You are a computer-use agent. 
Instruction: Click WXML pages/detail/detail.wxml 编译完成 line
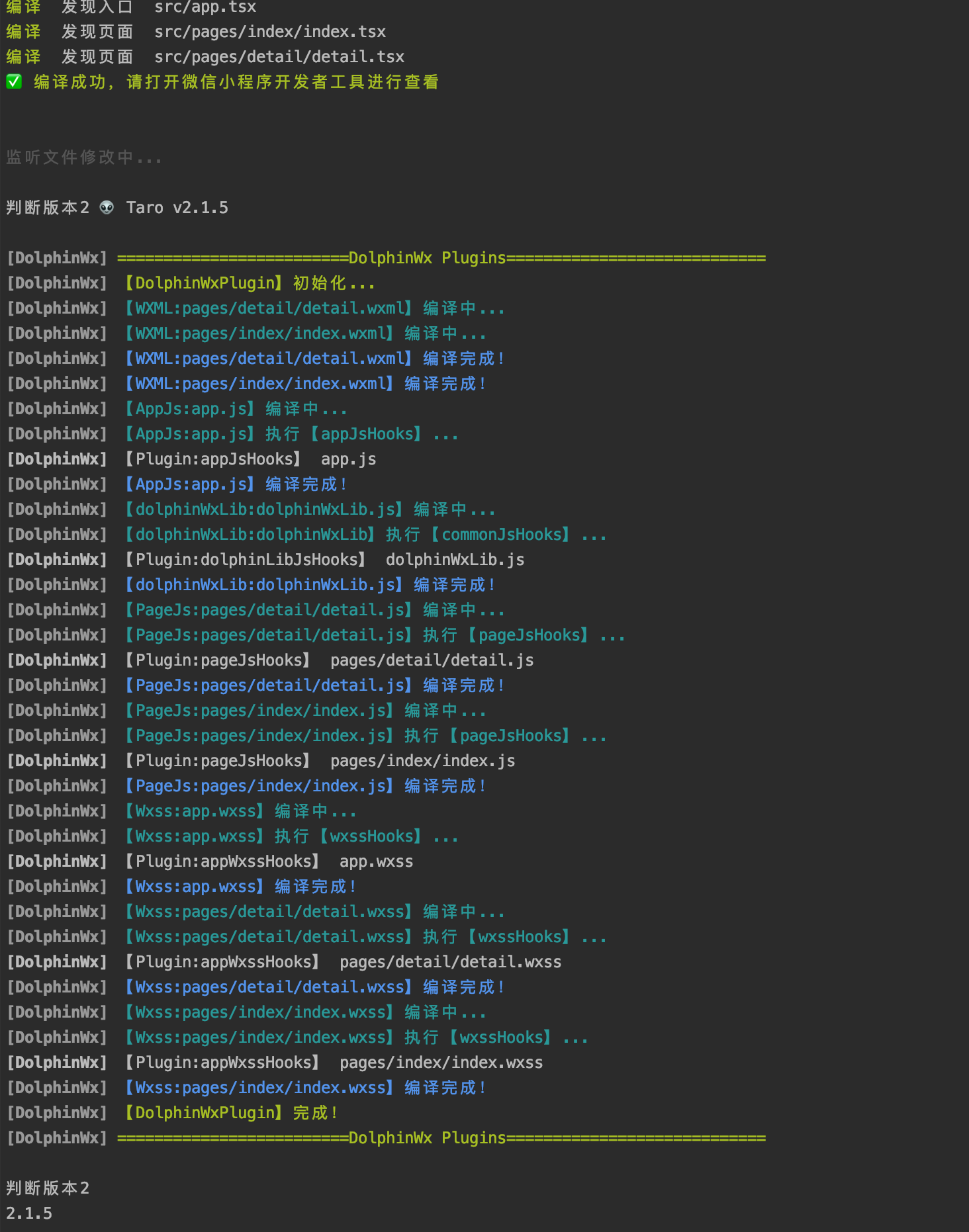point(256,359)
